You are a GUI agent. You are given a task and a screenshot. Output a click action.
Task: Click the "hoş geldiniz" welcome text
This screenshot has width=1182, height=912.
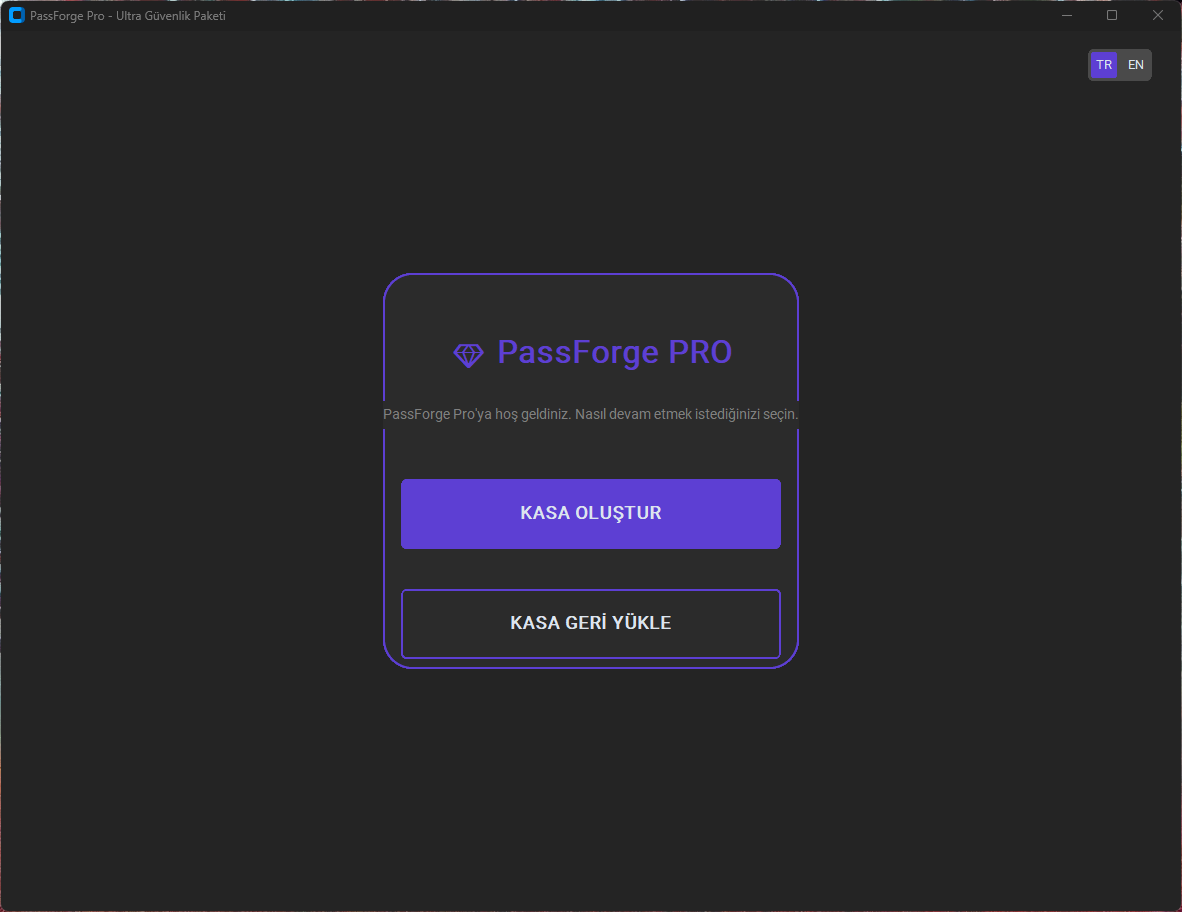click(x=533, y=414)
